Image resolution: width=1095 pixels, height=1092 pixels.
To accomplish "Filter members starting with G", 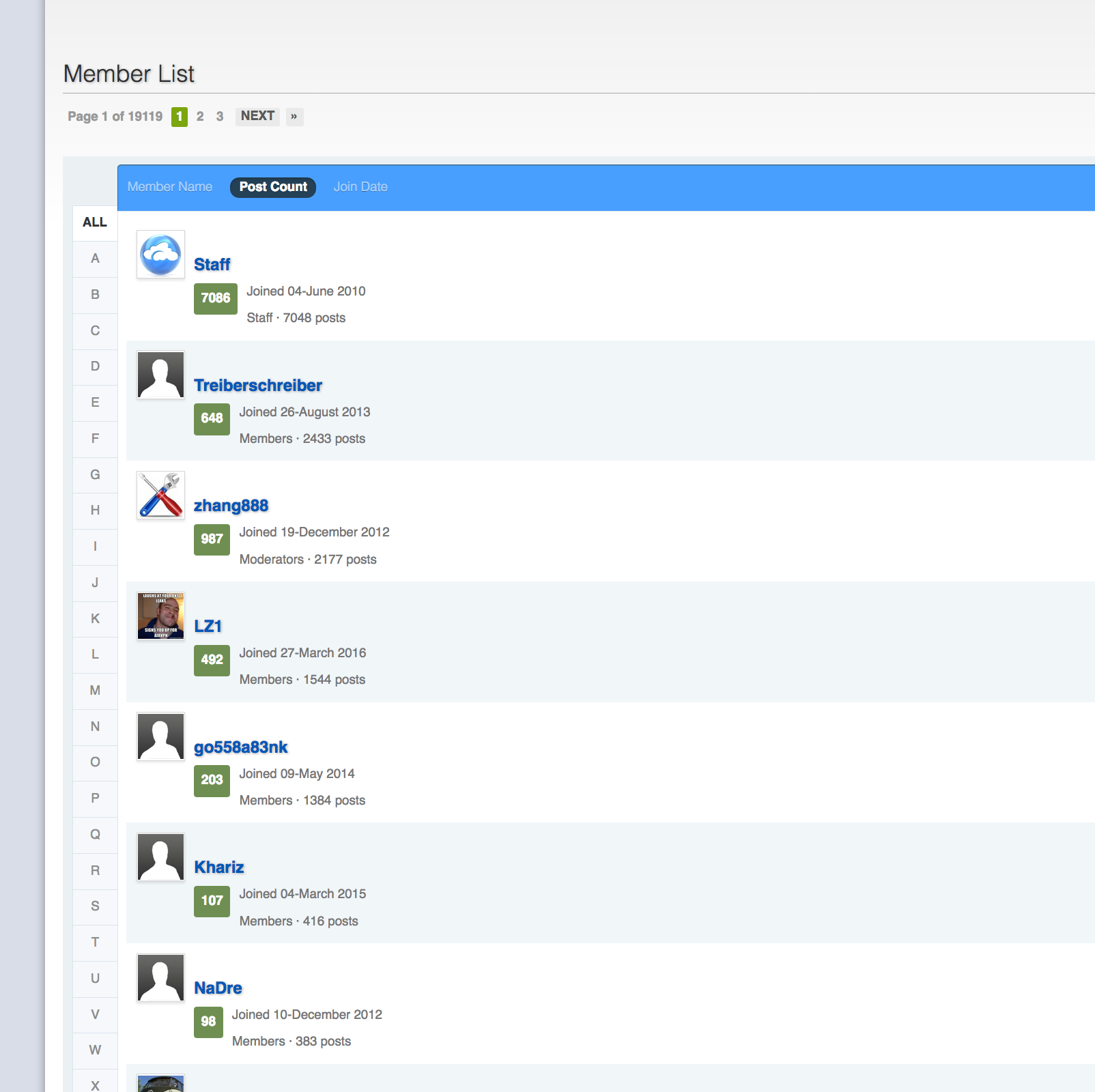I will click(95, 475).
